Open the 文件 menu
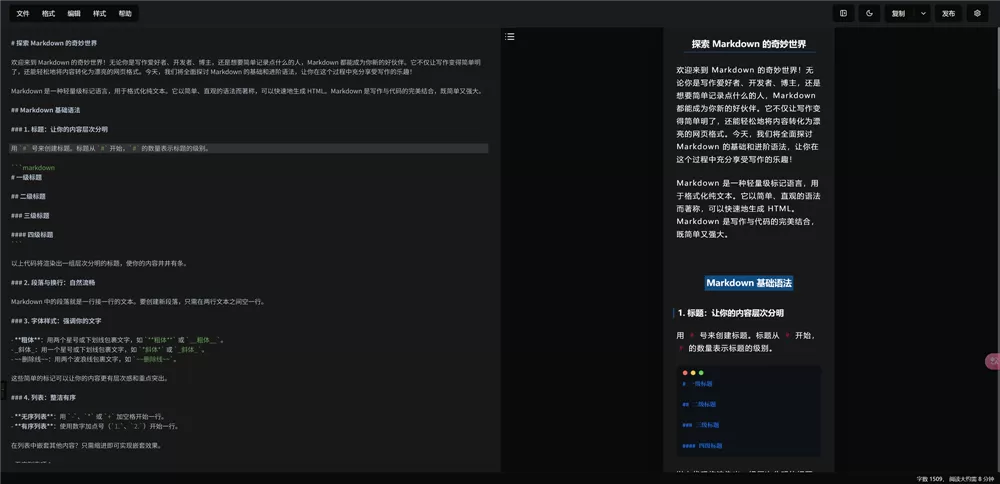Image resolution: width=1000 pixels, height=484 pixels. tap(23, 14)
